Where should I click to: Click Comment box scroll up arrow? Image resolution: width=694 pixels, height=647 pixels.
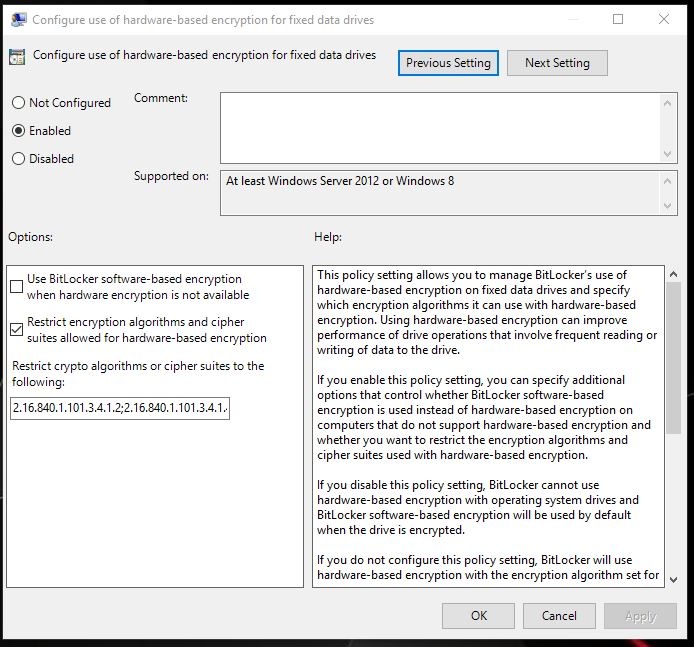coord(668,103)
